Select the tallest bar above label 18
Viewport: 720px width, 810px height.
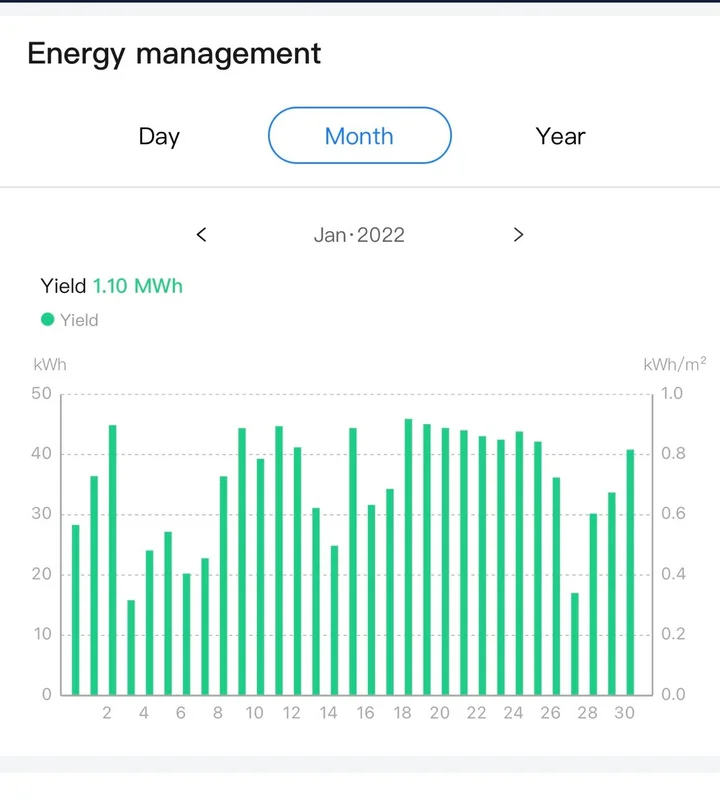(x=408, y=557)
